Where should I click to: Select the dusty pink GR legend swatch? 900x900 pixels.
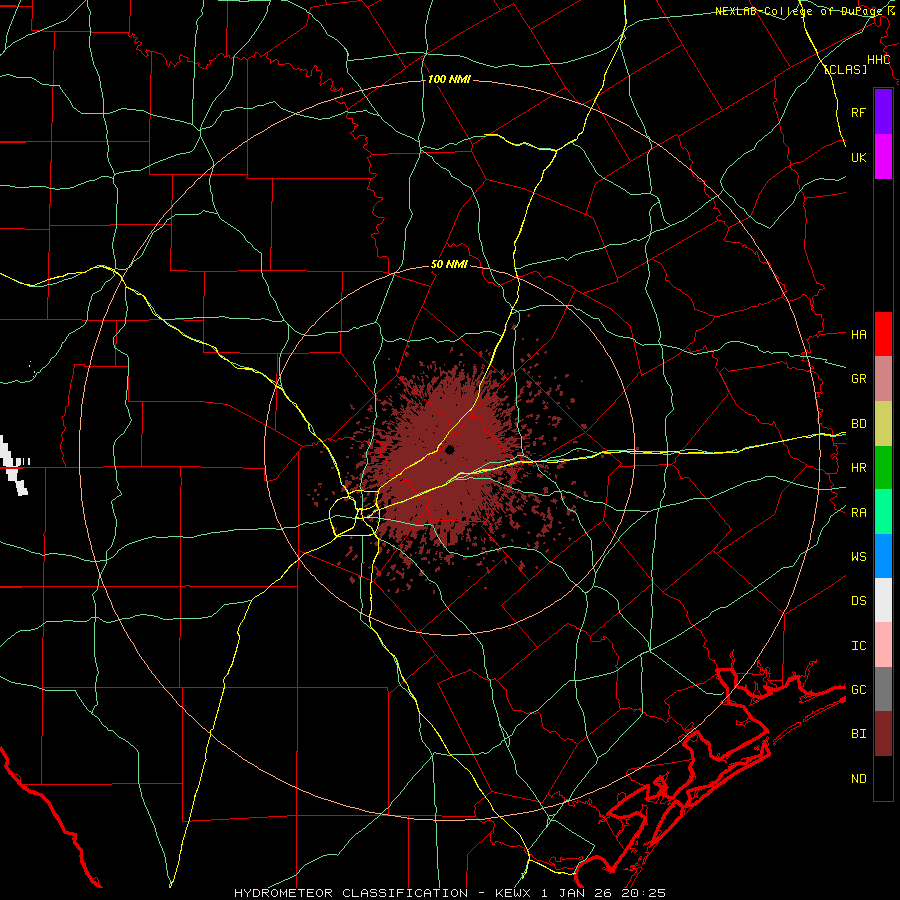click(x=883, y=379)
